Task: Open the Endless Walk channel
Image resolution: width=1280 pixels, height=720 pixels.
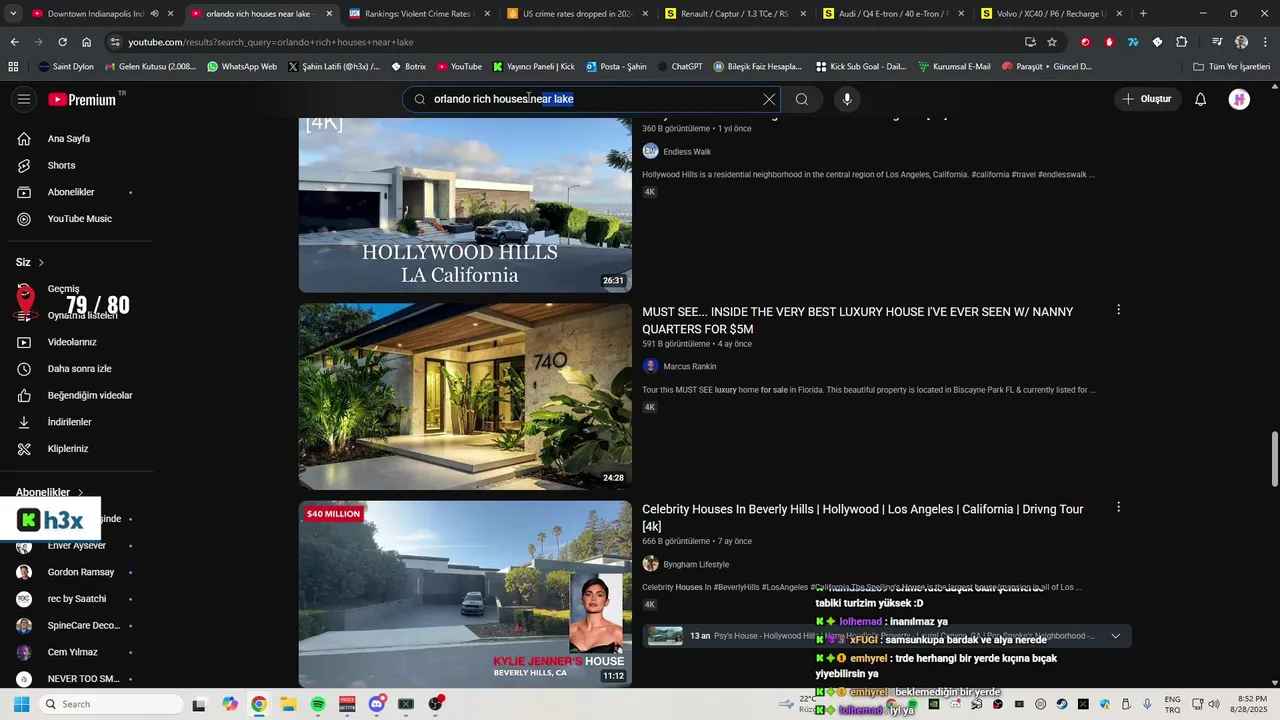Action: pyautogui.click(x=687, y=152)
